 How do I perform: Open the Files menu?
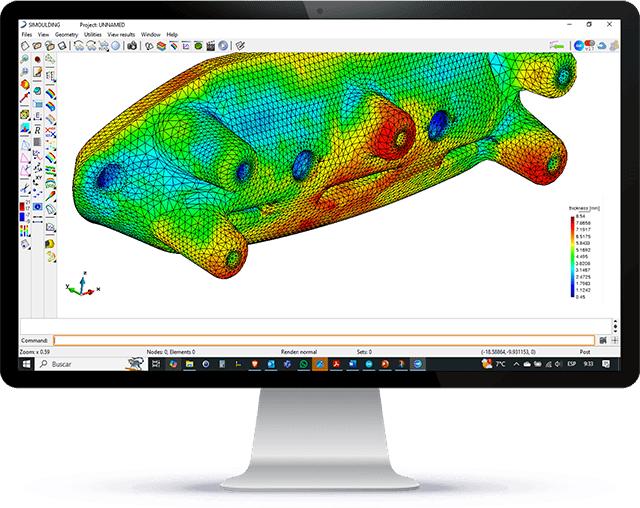tap(27, 34)
